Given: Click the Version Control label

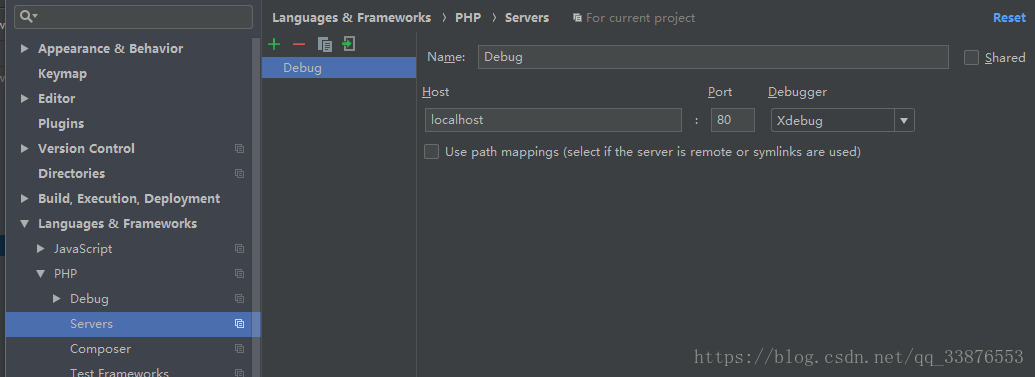Looking at the screenshot, I should 86,149.
